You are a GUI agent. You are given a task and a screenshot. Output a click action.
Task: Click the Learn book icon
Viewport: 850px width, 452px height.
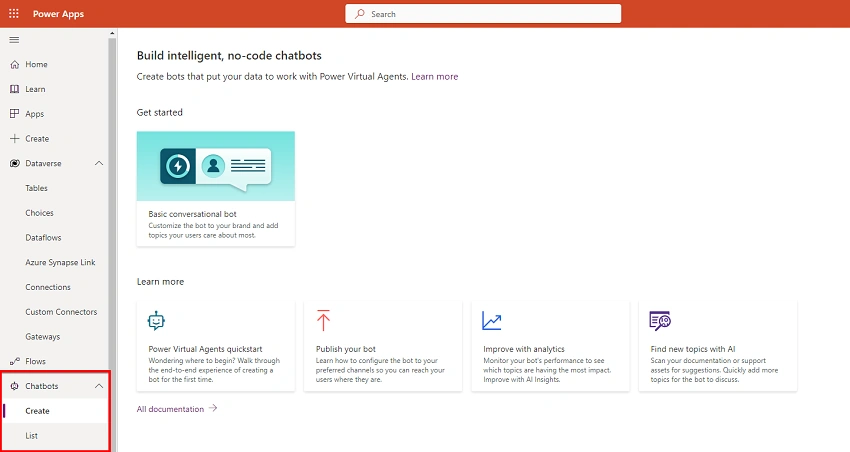coord(15,89)
